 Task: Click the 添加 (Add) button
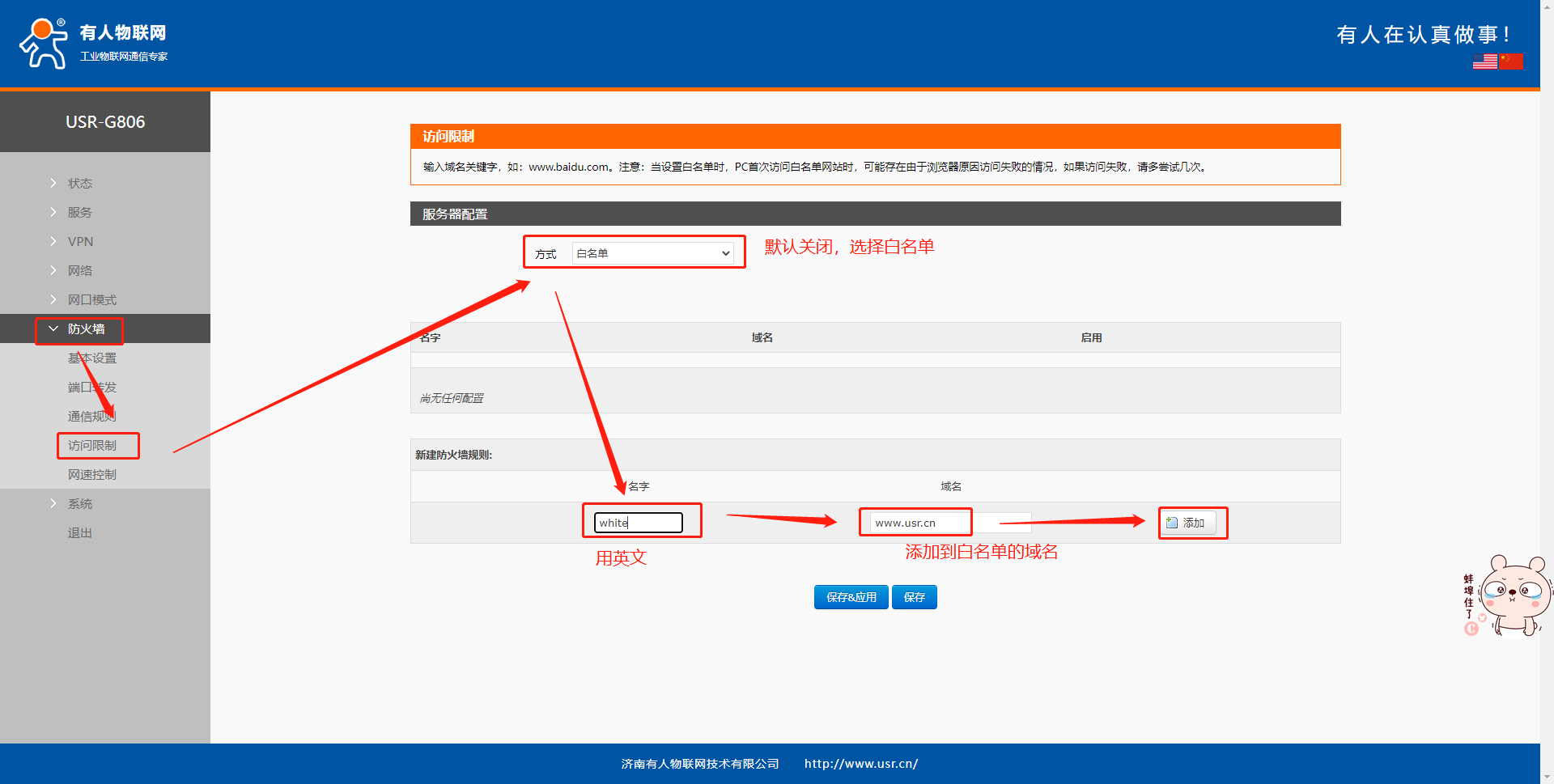1187,523
